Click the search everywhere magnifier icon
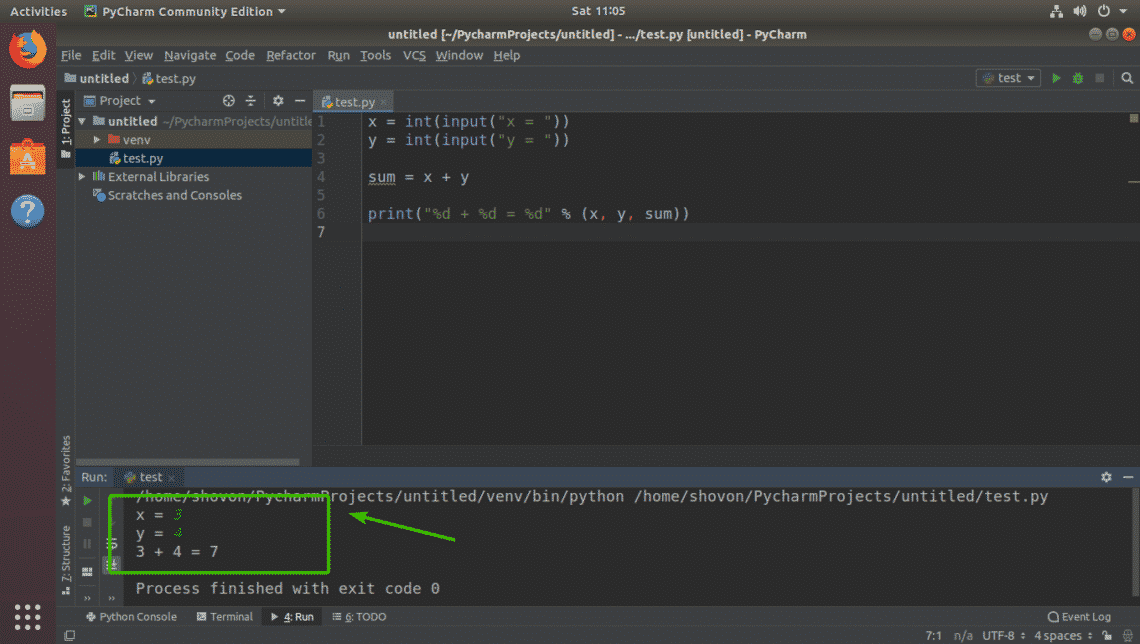Image resolution: width=1140 pixels, height=644 pixels. pyautogui.click(x=1127, y=77)
